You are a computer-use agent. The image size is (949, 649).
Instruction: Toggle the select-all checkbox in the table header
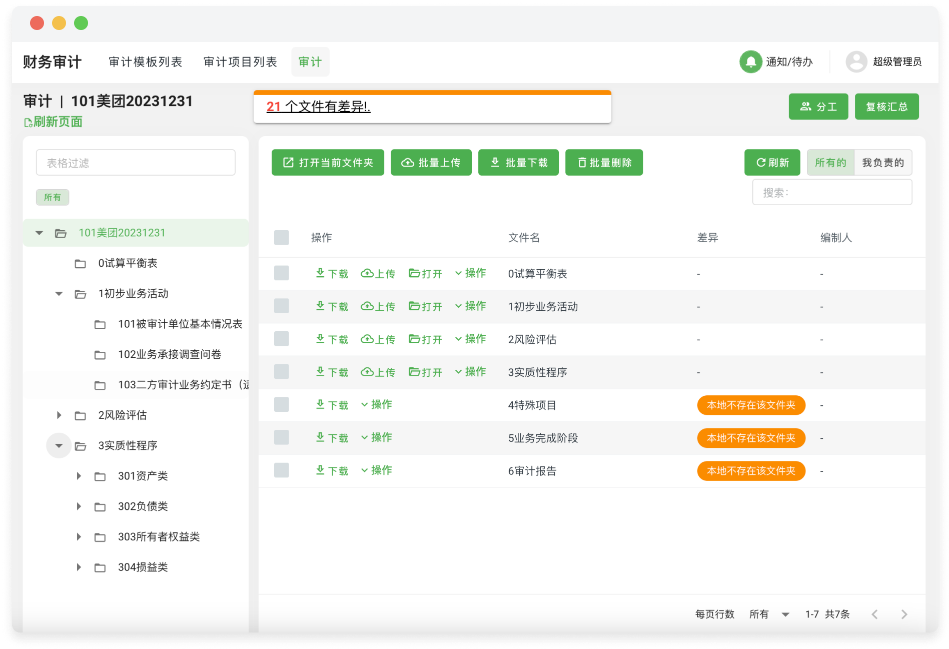[x=282, y=238]
